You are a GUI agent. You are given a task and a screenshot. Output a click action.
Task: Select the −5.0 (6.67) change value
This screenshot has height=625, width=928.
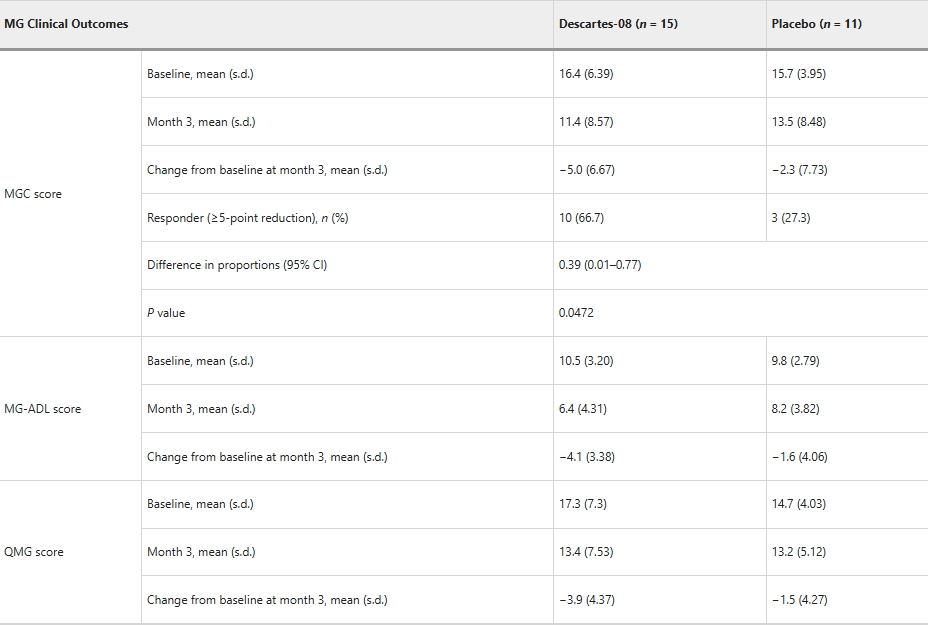(587, 170)
